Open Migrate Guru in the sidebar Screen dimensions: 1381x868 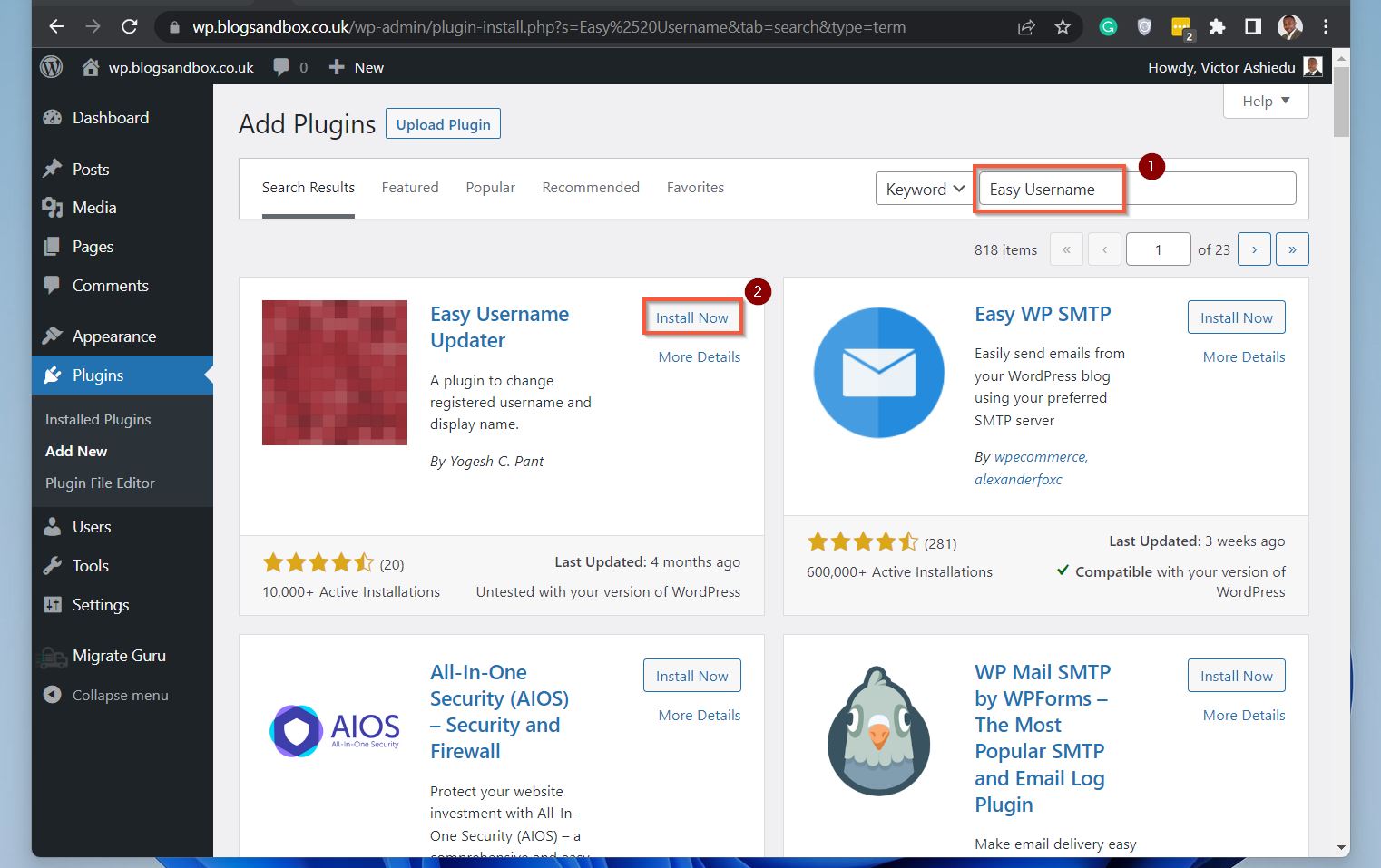click(x=122, y=656)
